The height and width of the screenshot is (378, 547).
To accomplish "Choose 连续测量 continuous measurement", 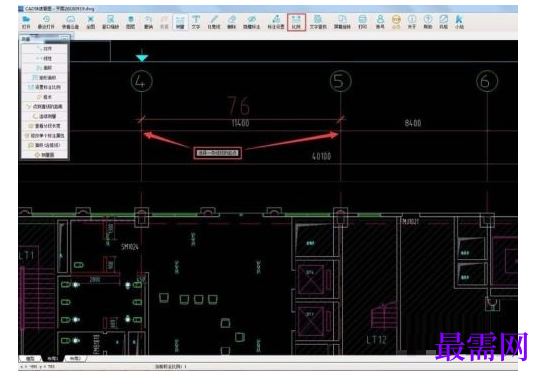I will (44, 116).
